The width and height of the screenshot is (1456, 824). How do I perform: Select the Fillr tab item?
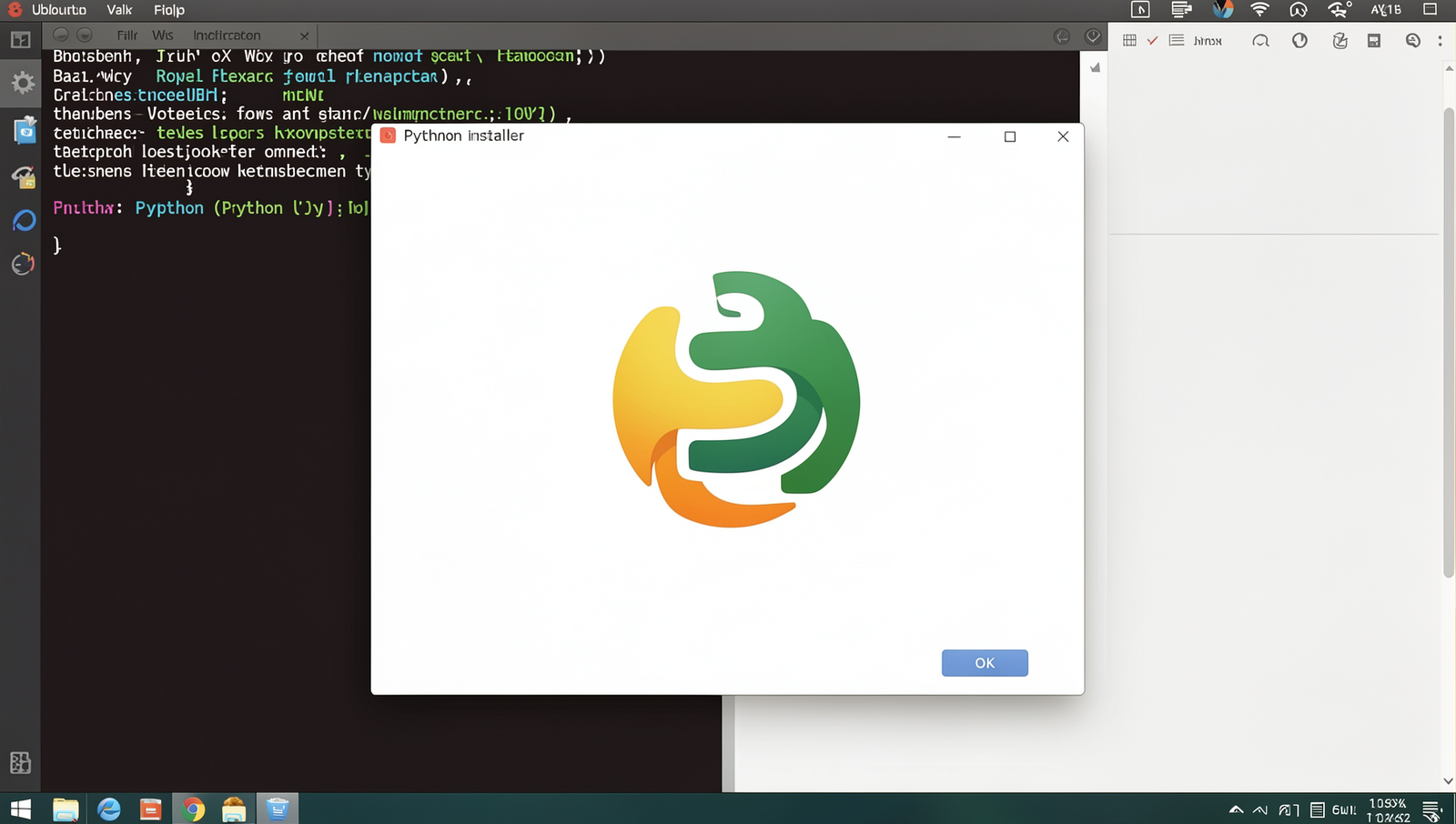(x=127, y=35)
